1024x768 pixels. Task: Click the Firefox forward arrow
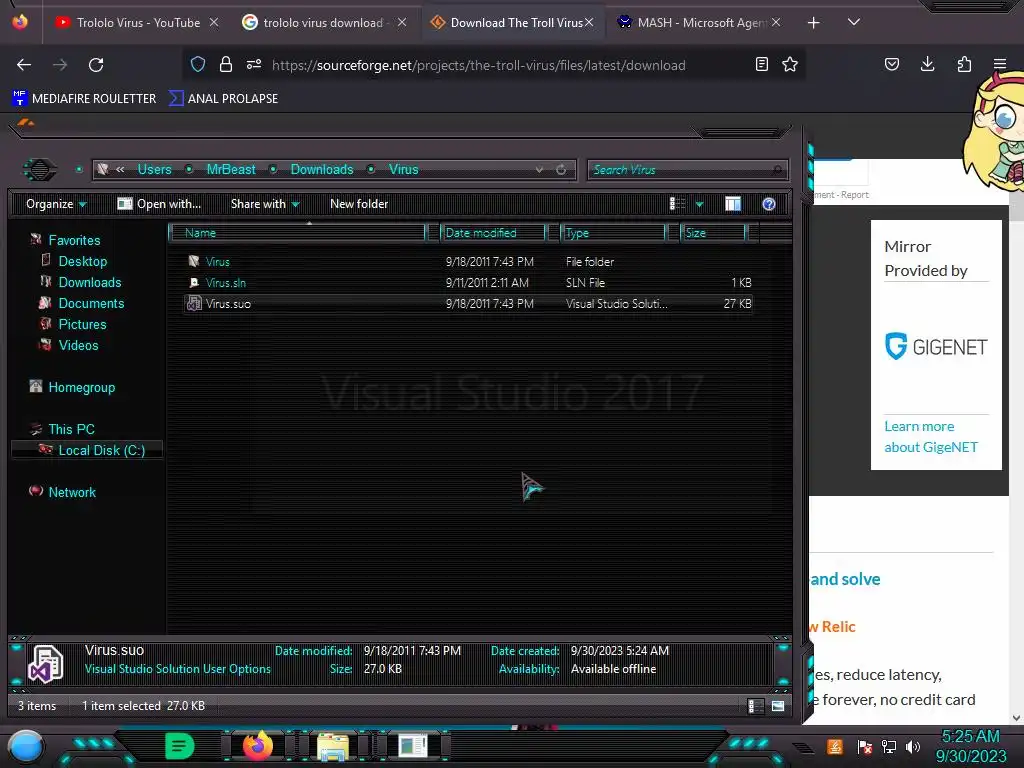[60, 65]
